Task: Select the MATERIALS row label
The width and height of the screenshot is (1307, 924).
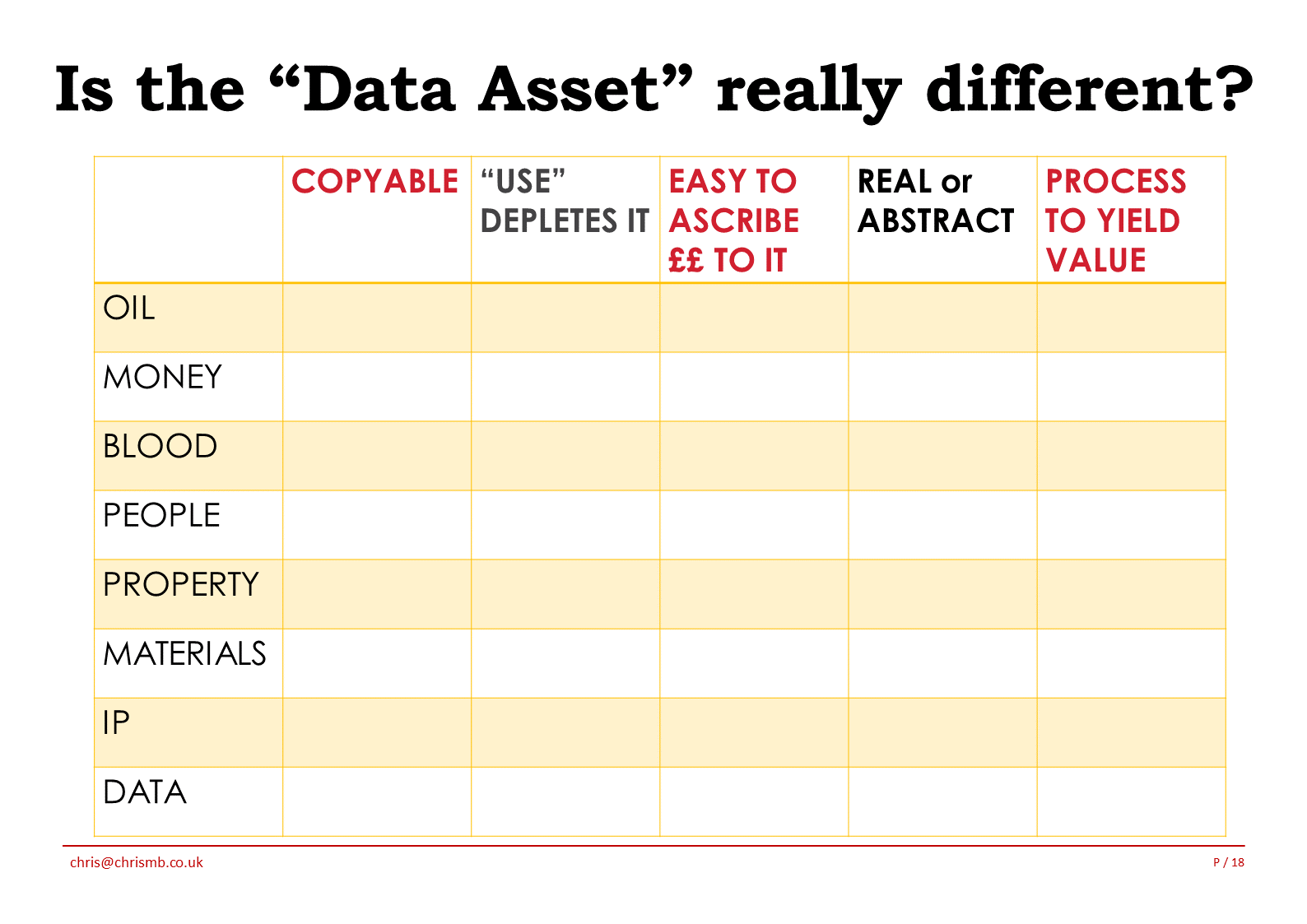Action: tap(184, 654)
